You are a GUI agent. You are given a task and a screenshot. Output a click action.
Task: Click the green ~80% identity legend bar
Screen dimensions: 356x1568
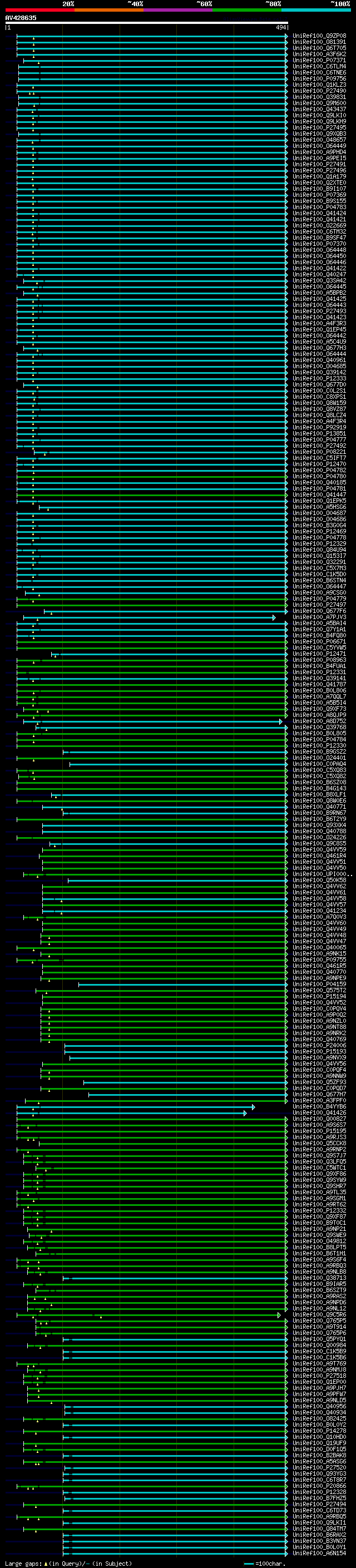pyautogui.click(x=247, y=10)
